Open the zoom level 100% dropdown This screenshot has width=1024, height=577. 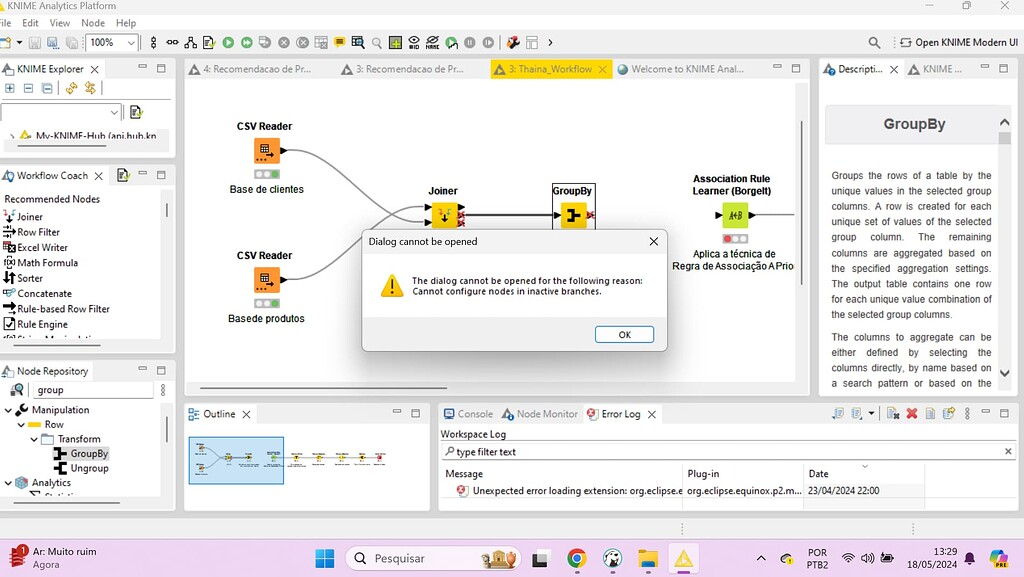pyautogui.click(x=131, y=42)
